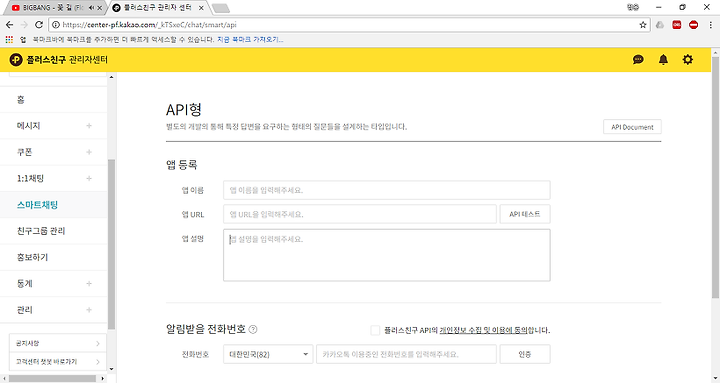The image size is (720, 383).
Task: Click the red square extension icon
Action: (676, 25)
